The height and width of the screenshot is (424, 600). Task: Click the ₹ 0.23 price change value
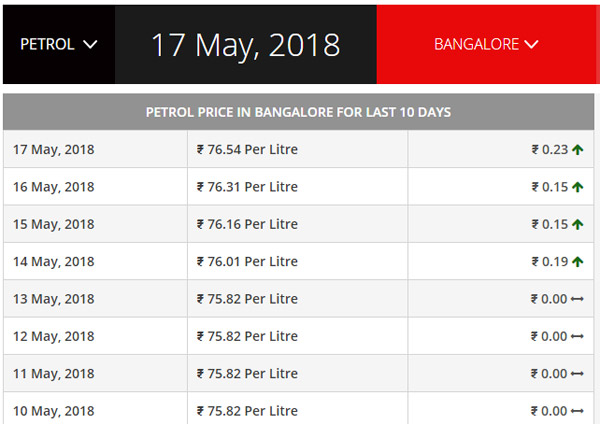click(x=549, y=150)
